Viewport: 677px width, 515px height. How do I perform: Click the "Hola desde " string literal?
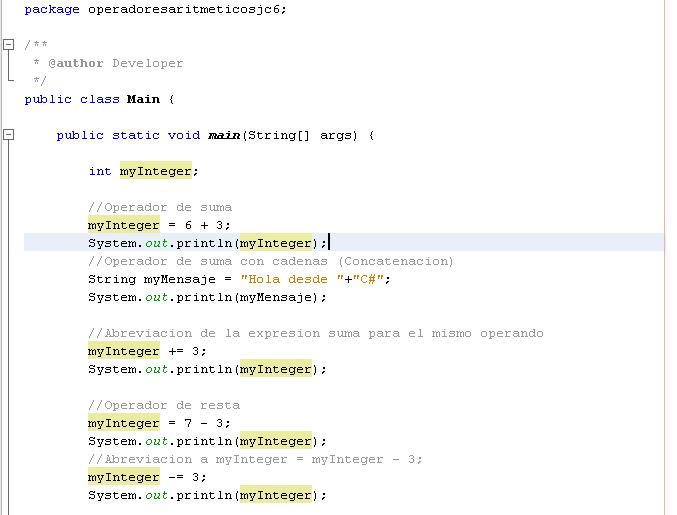click(x=291, y=279)
